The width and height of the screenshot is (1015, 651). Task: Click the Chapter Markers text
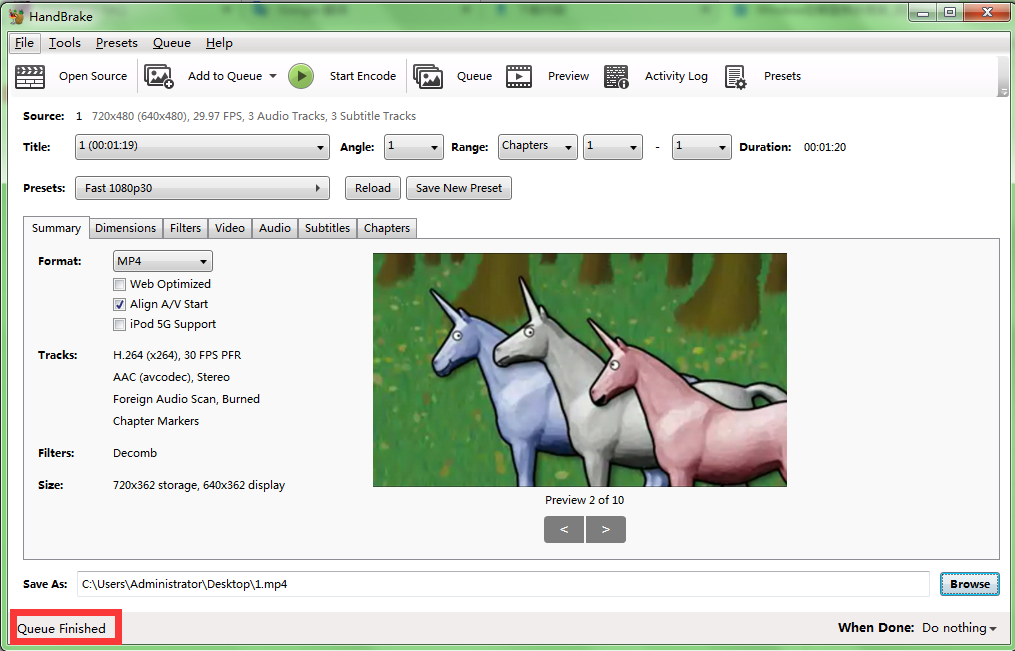pos(156,421)
